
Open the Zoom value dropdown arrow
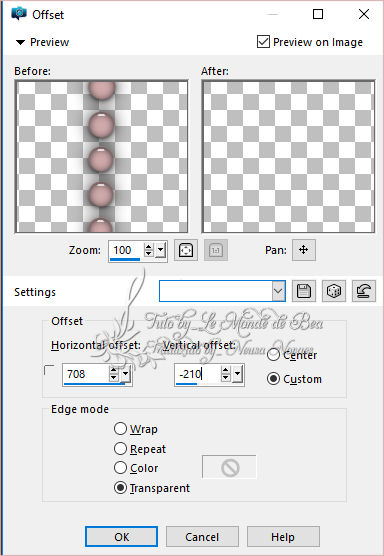tap(161, 250)
